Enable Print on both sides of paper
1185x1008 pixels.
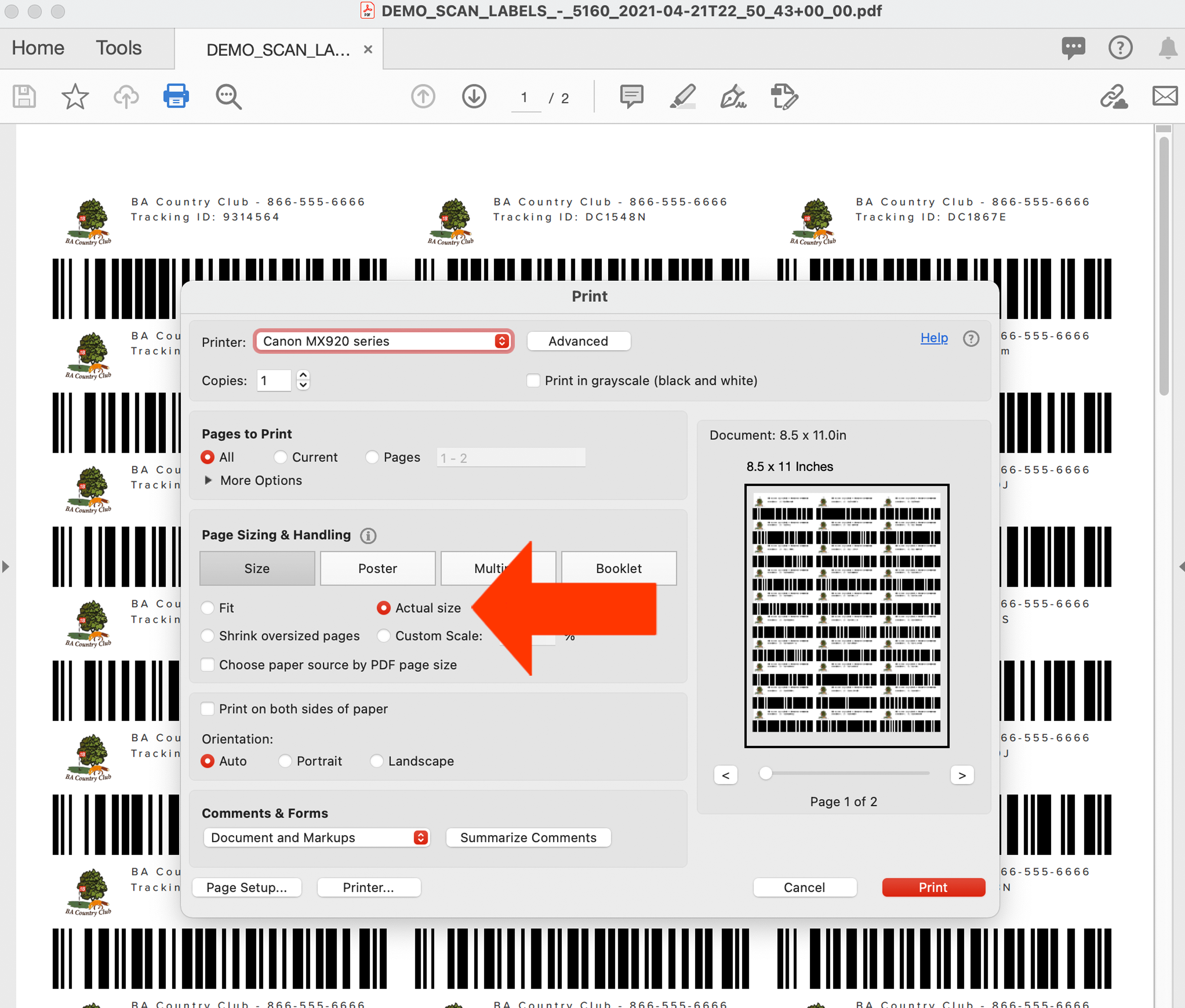(207, 709)
